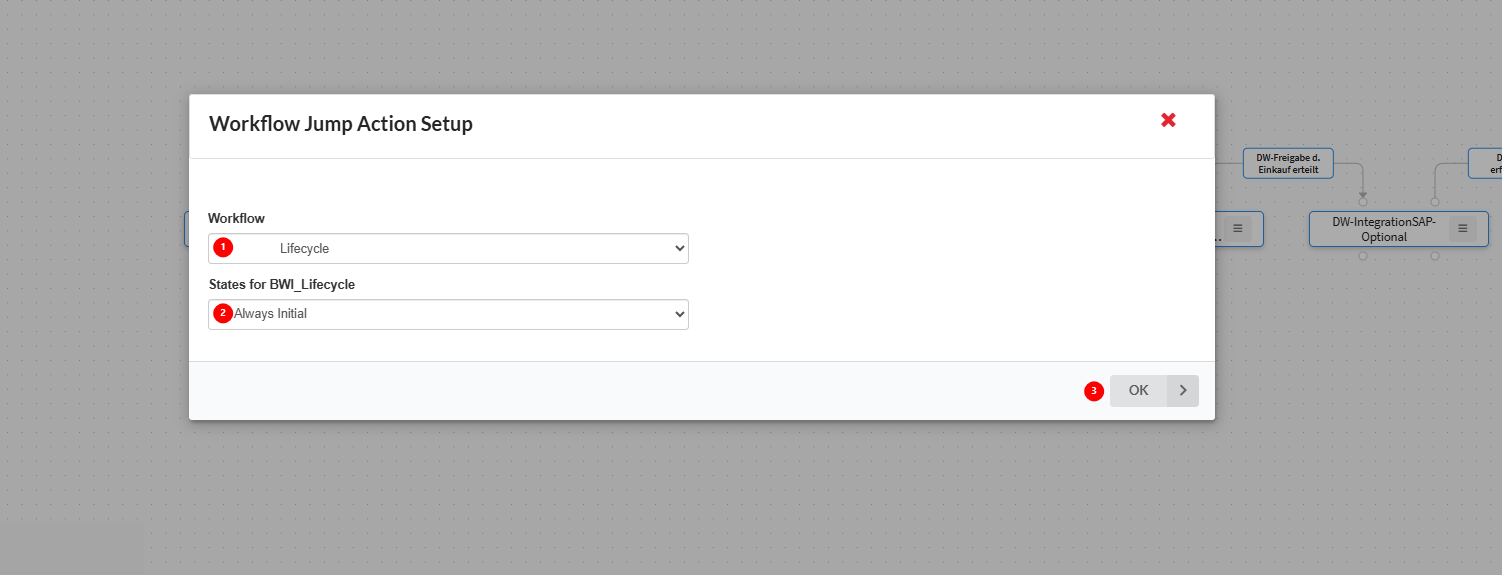Select the DW-IntegrationSAP-Optional node title
This screenshot has width=1502, height=575.
(1384, 229)
